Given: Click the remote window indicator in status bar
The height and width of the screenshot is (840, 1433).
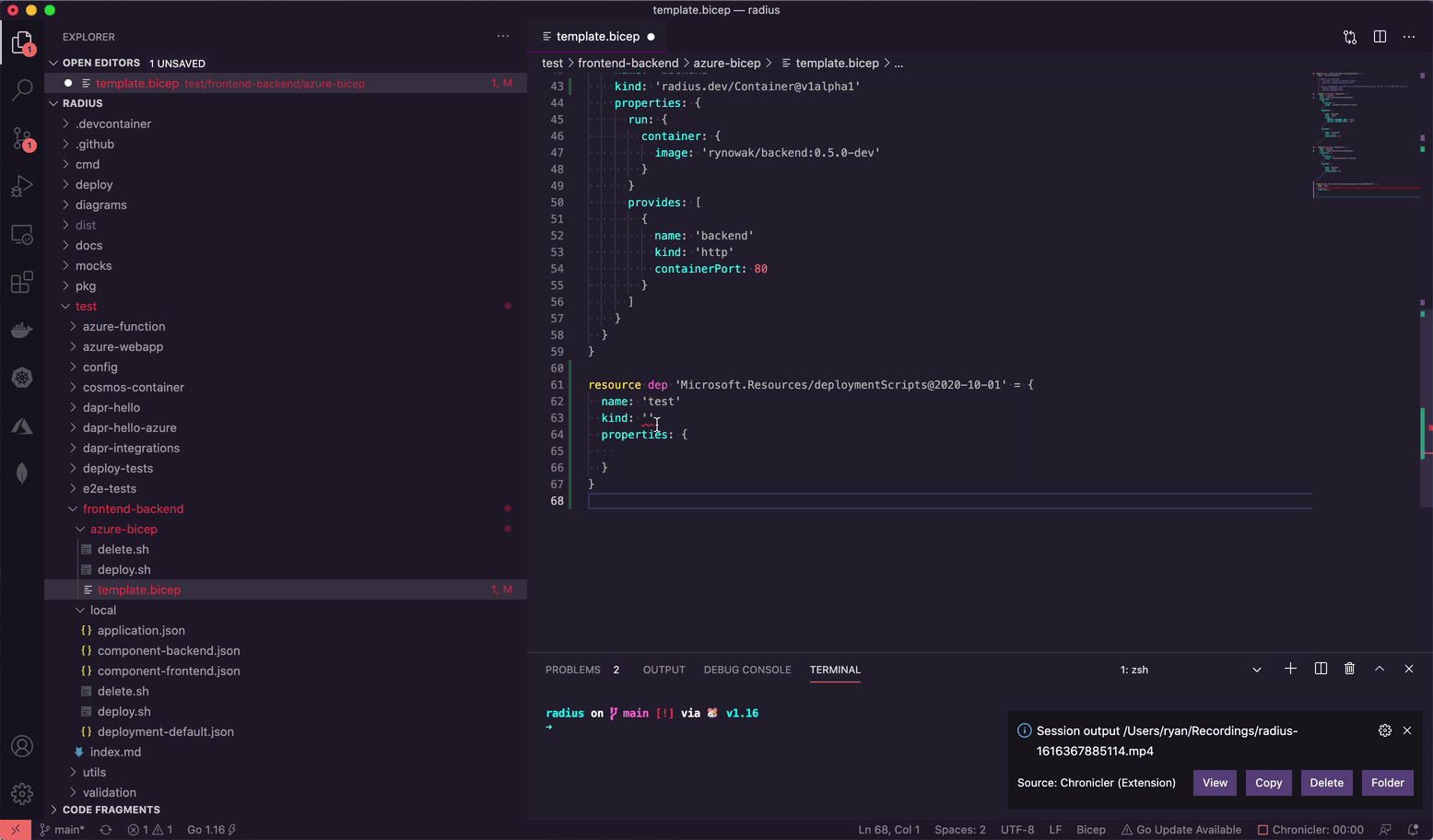Looking at the screenshot, I should pyautogui.click(x=16, y=830).
